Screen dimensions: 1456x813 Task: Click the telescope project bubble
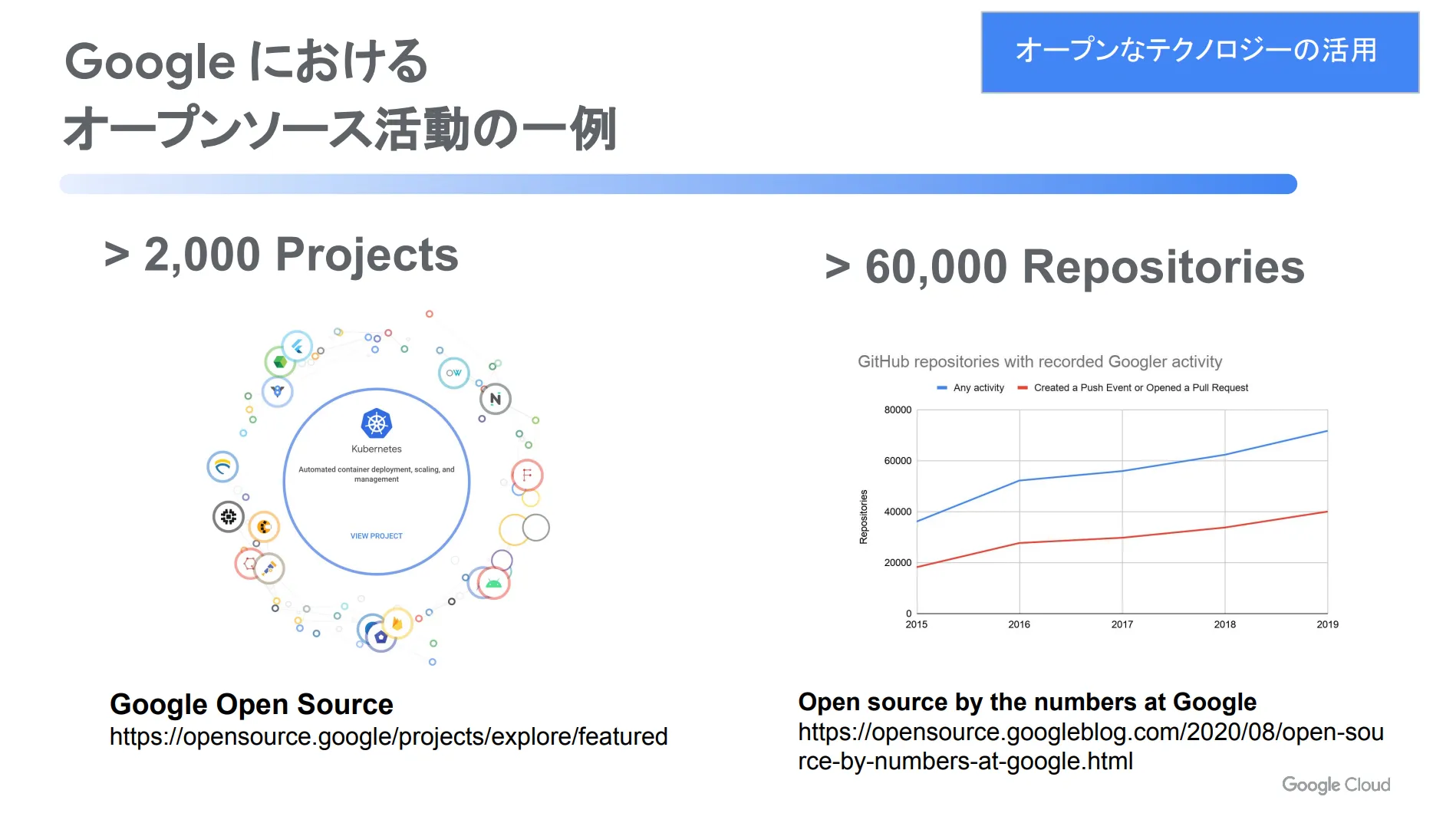269,569
